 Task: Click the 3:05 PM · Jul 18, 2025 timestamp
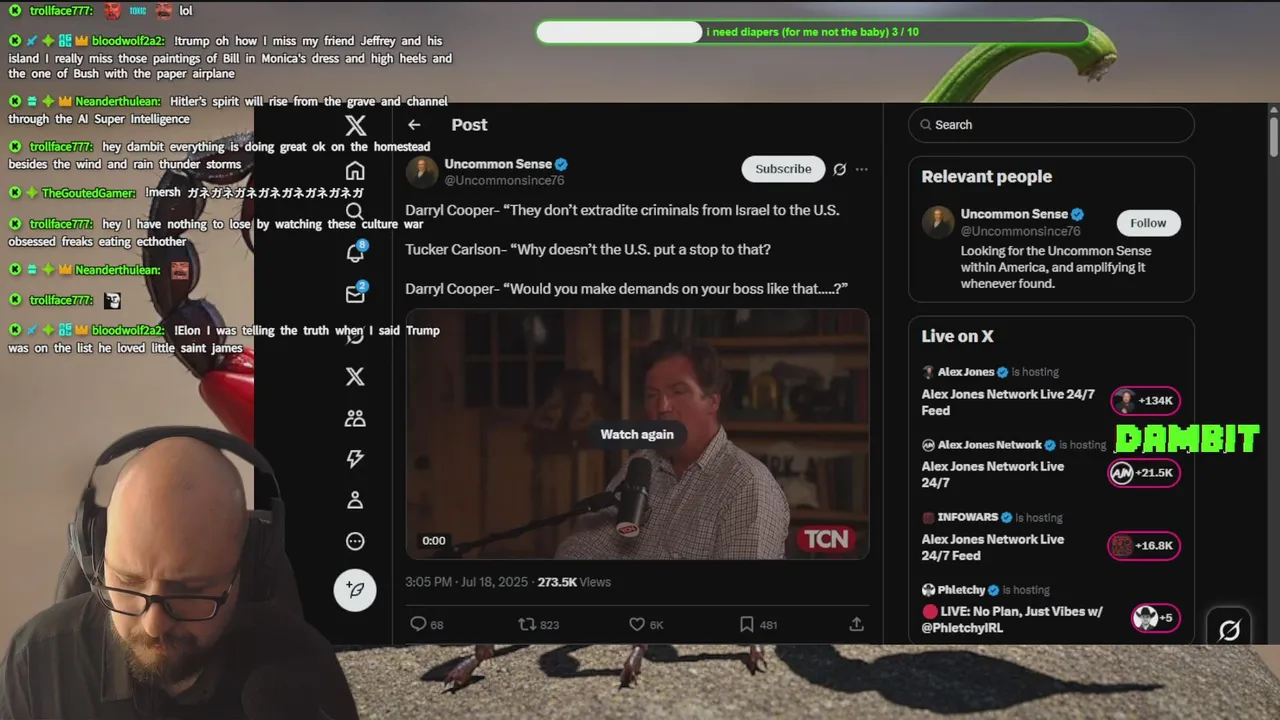[467, 582]
